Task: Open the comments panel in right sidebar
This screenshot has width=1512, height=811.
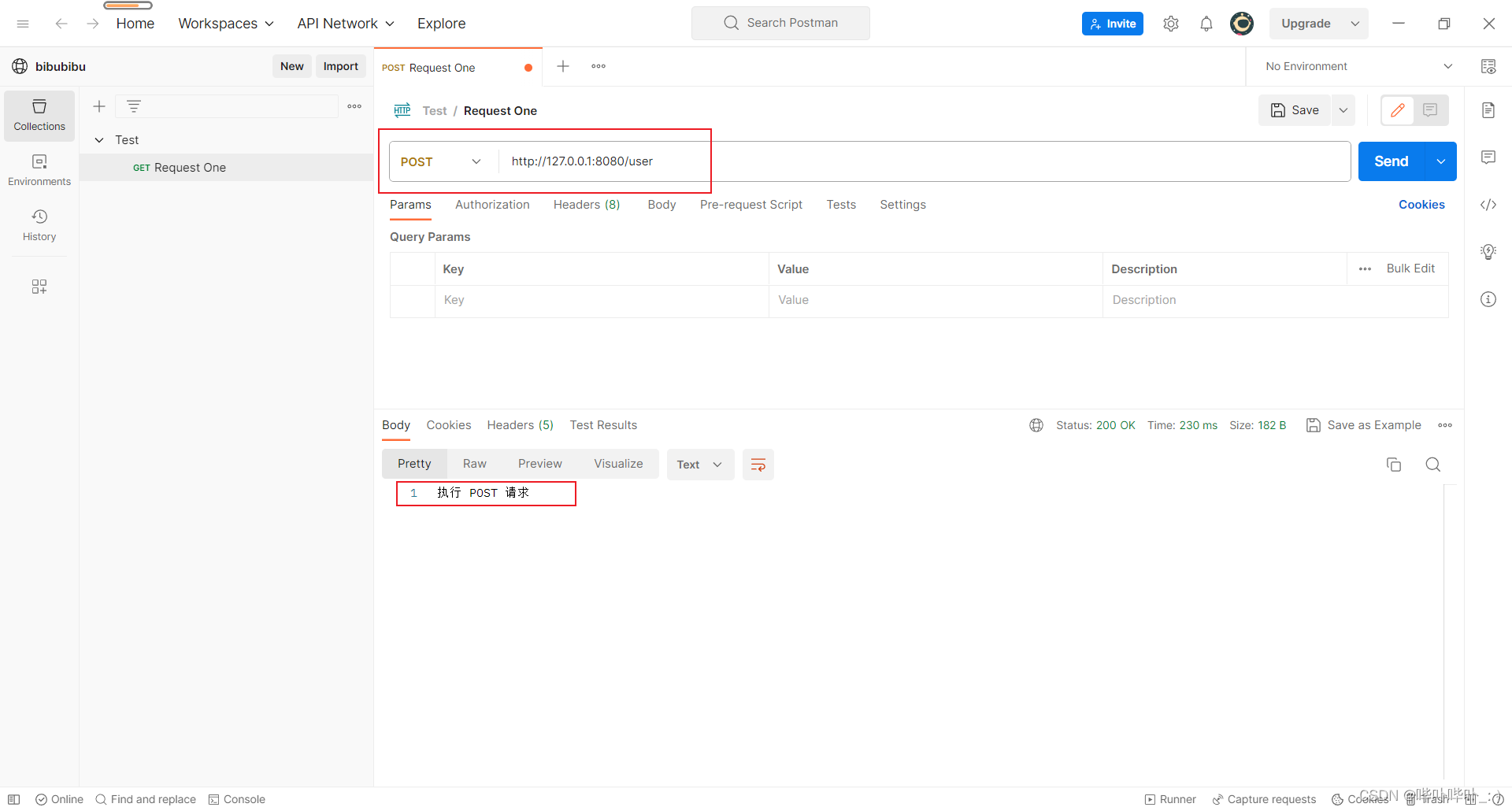Action: coord(1488,157)
